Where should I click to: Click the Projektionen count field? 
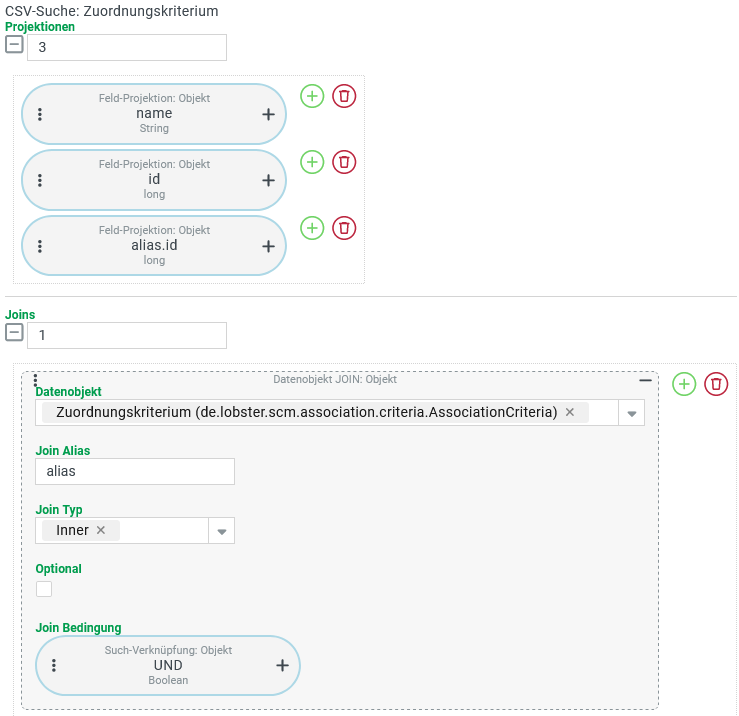tap(127, 47)
